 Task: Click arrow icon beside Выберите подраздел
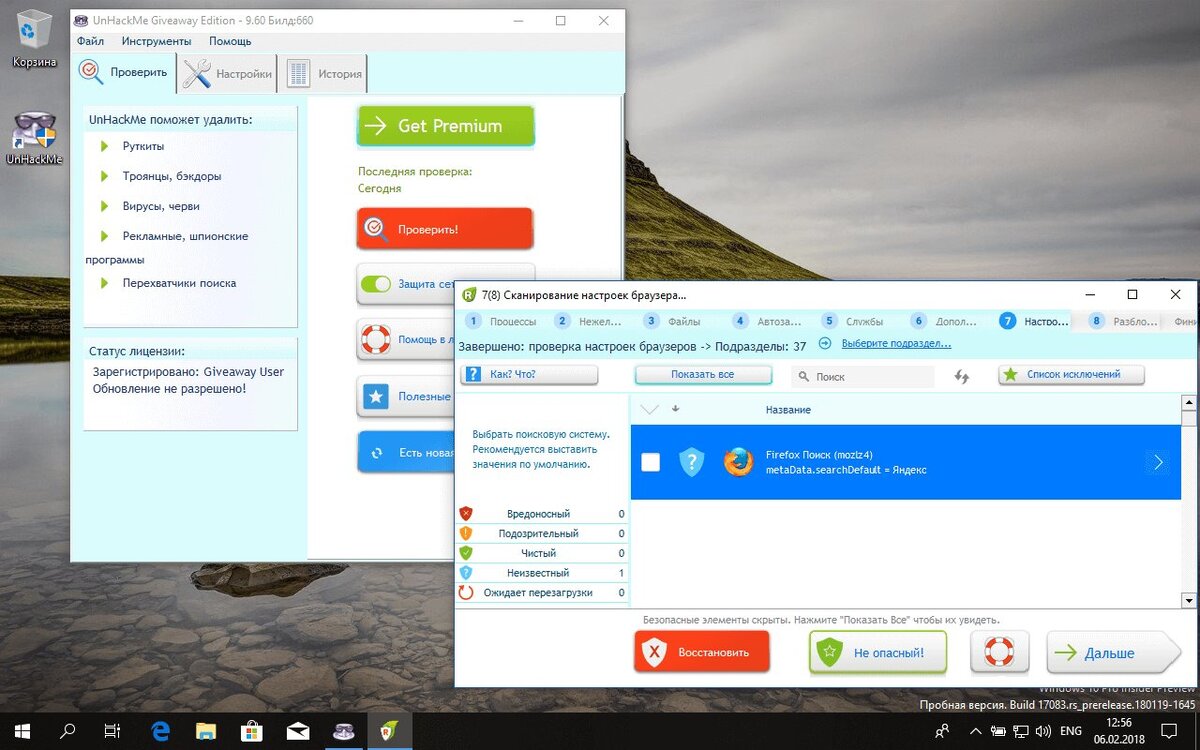[825, 343]
